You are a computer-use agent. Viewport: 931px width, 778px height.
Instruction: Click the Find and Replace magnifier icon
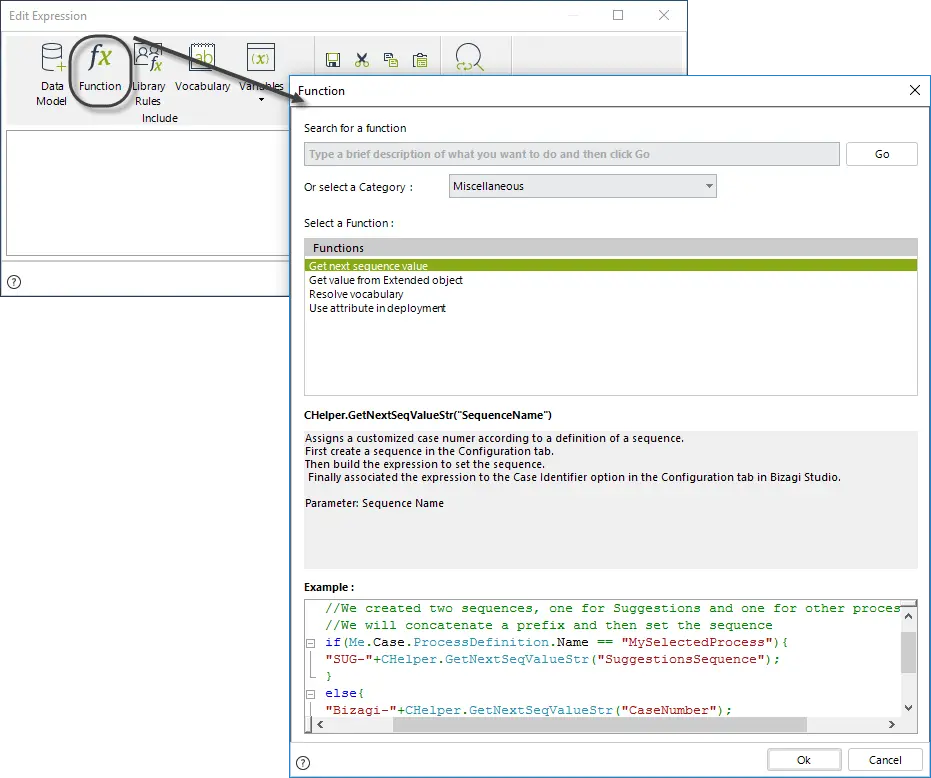pos(469,58)
